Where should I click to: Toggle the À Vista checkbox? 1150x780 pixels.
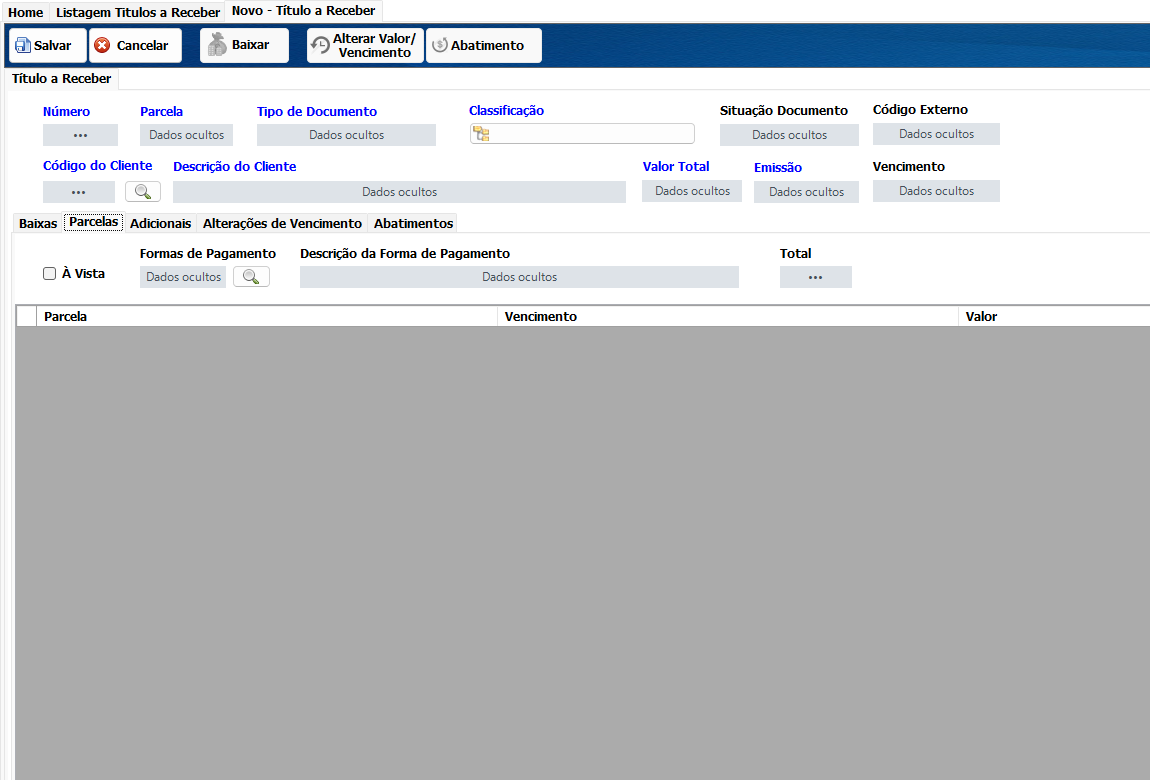(50, 273)
